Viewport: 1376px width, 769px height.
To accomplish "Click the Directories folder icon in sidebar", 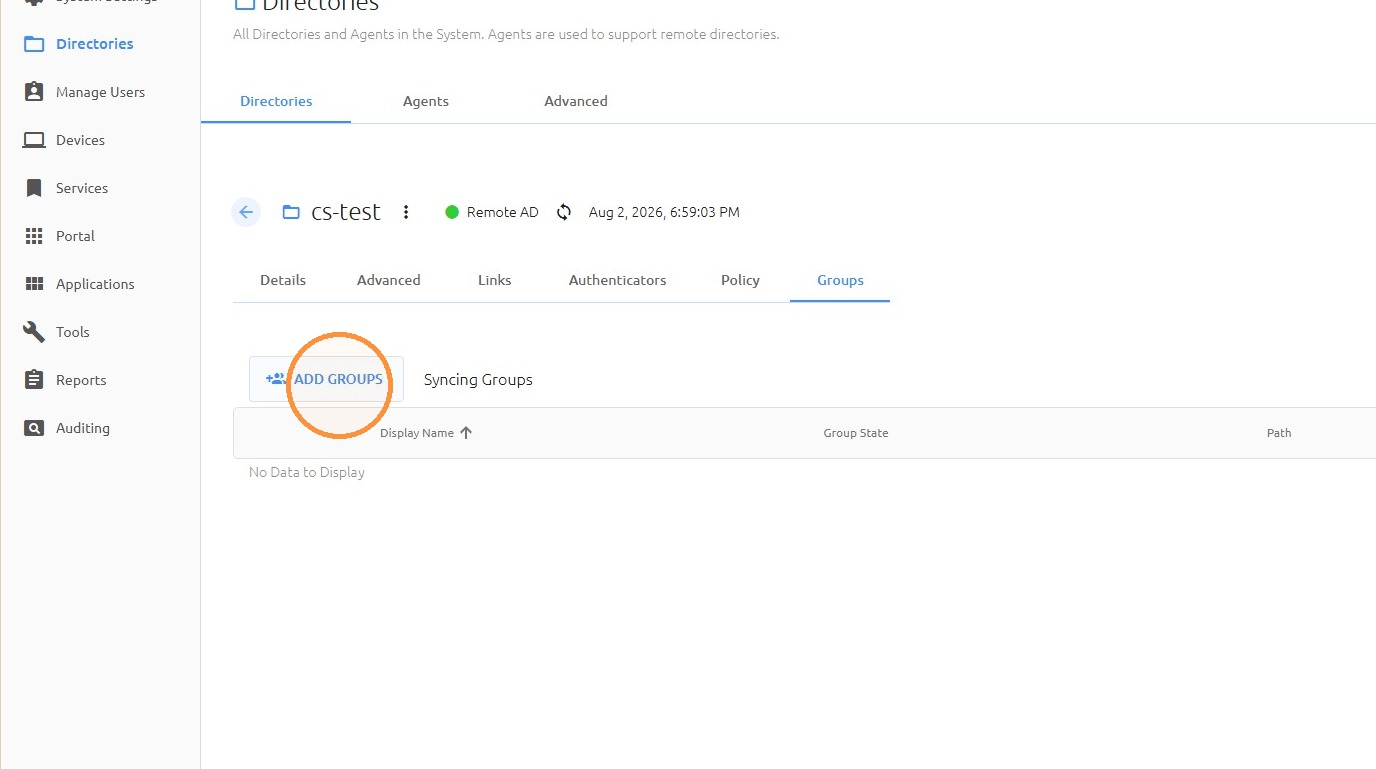I will point(34,44).
